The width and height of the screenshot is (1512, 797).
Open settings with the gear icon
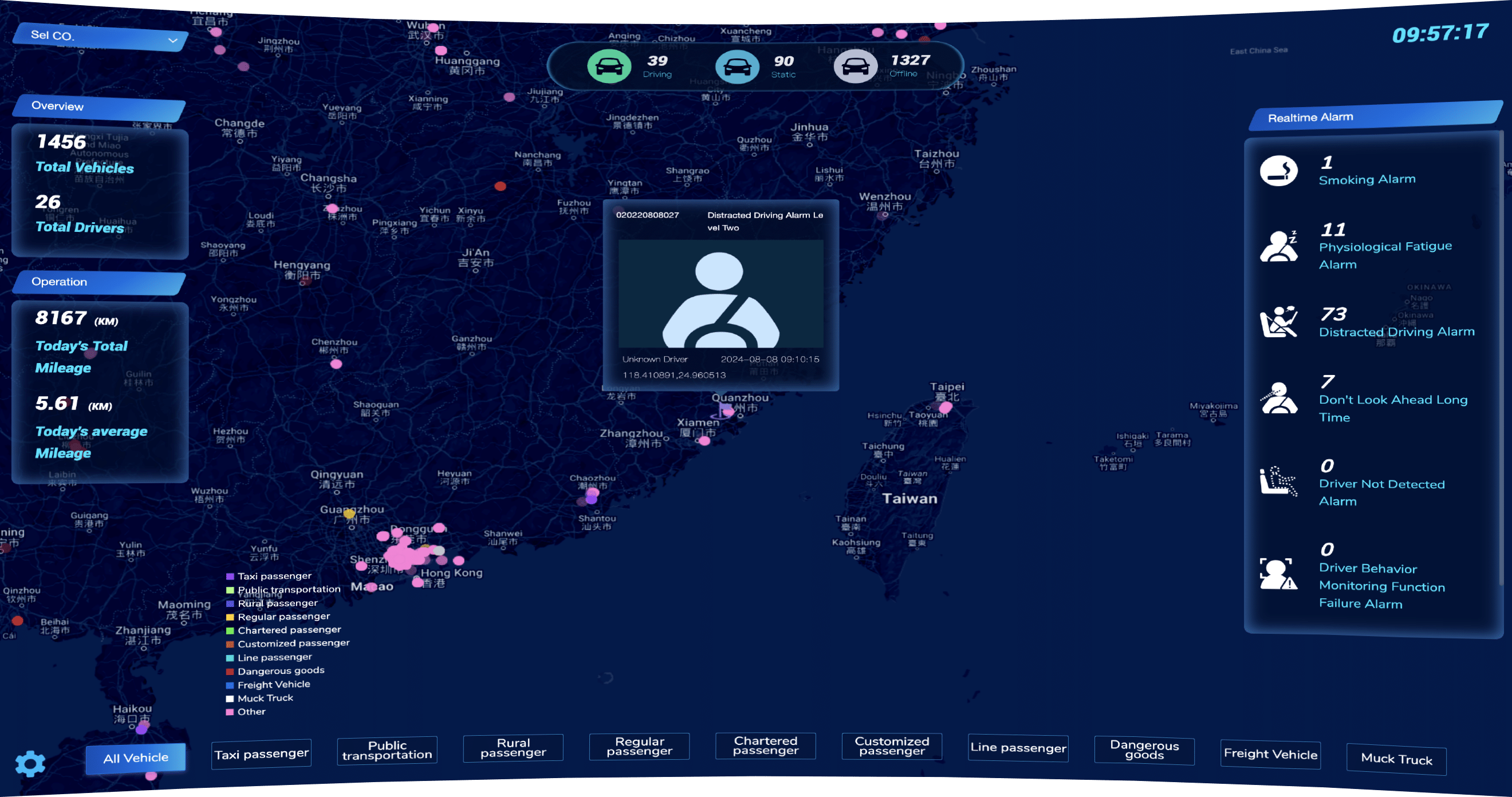pos(30,764)
